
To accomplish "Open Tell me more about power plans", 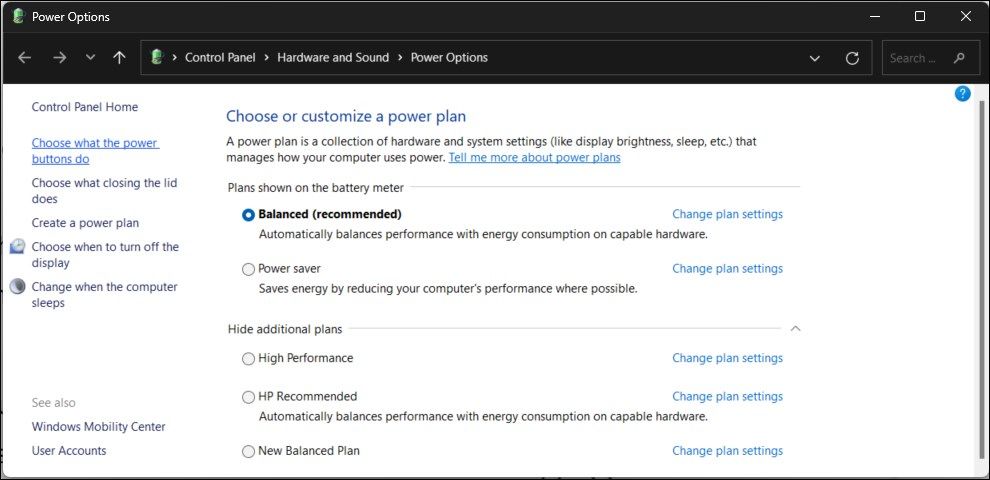I will [534, 158].
